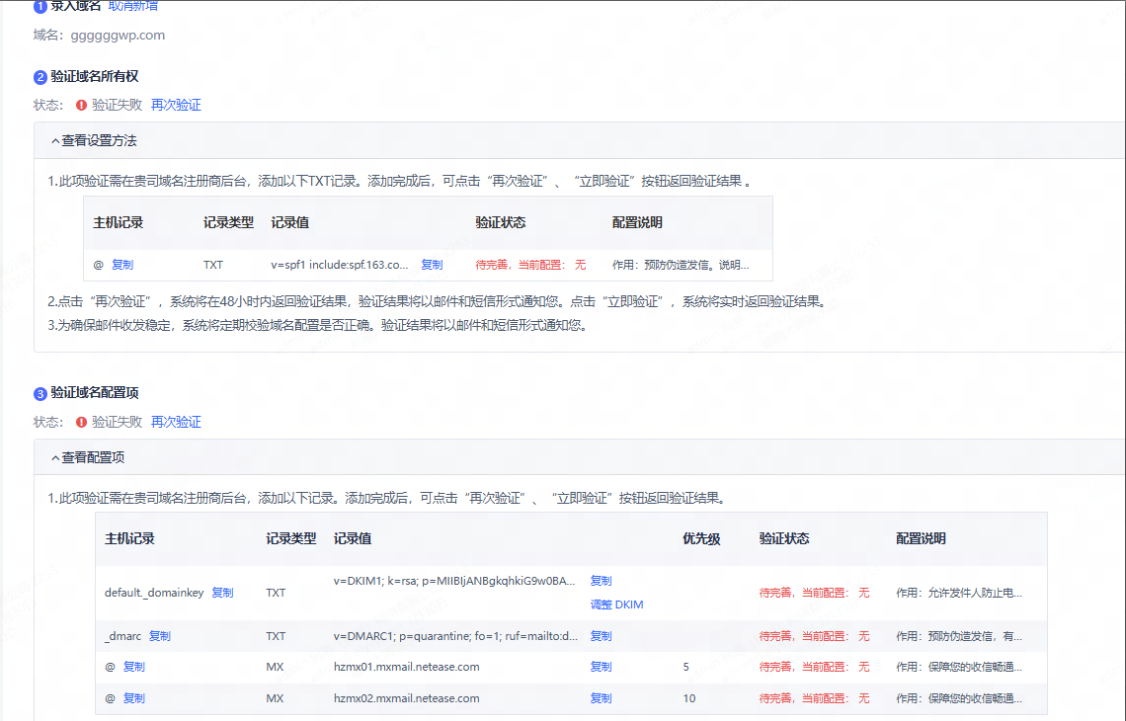This screenshot has height=721, width=1126.
Task: Click the v=DKIM1; k=rsa record value
Action: click(455, 580)
